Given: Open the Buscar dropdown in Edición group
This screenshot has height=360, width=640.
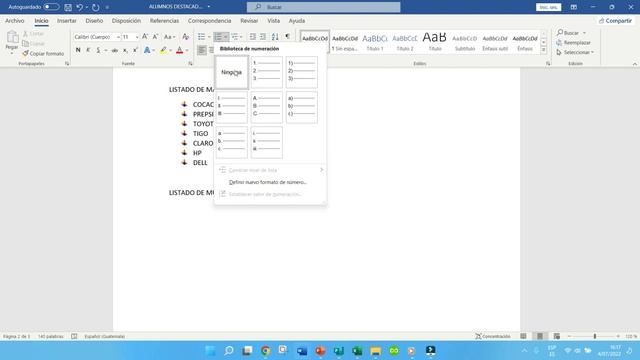Looking at the screenshot, I should pos(584,33).
